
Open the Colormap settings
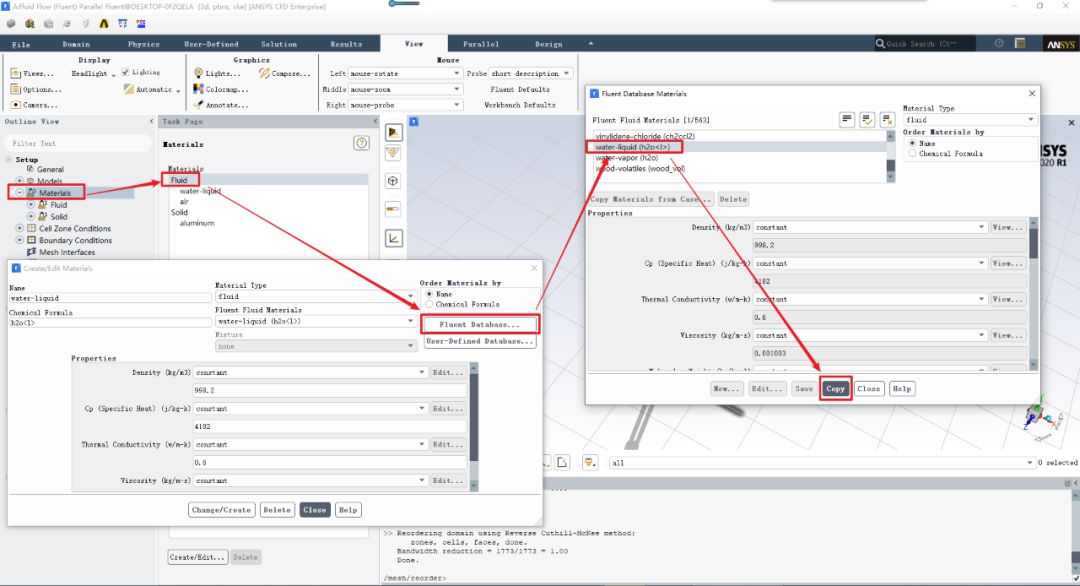click(x=220, y=89)
